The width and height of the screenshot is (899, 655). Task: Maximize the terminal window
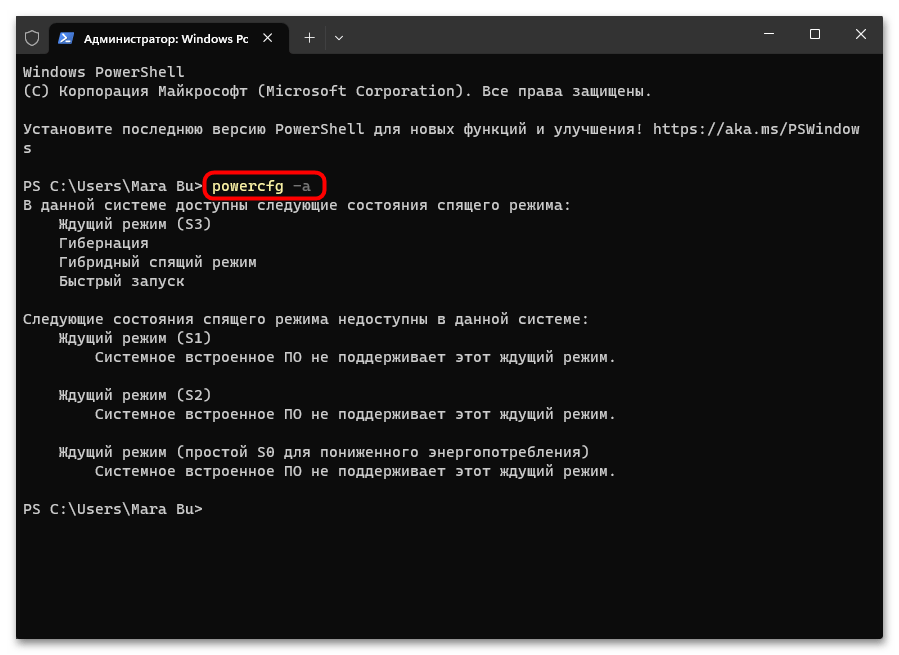815,34
